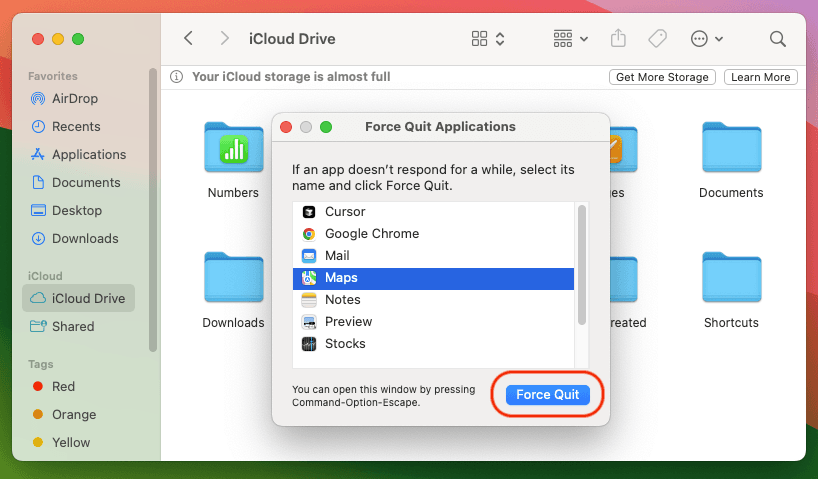Minimize the Finder window
The height and width of the screenshot is (479, 818).
click(x=58, y=39)
